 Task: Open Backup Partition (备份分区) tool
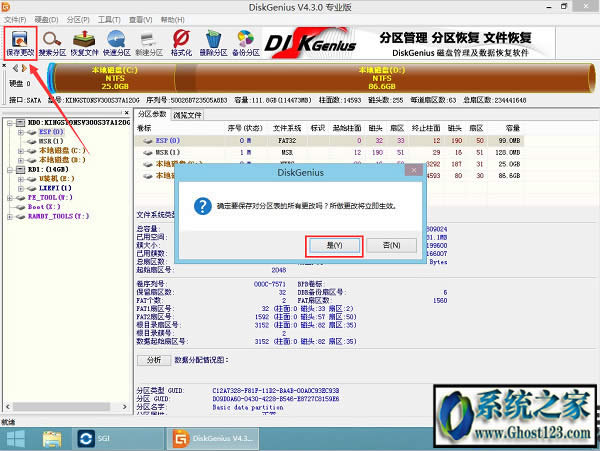click(243, 40)
